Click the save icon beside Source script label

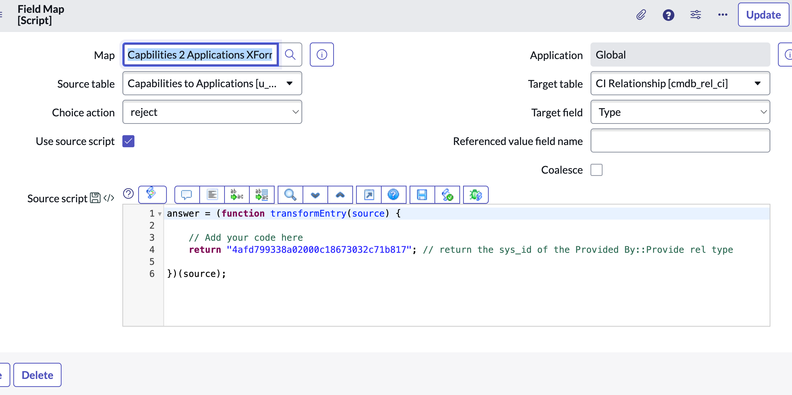[95, 198]
